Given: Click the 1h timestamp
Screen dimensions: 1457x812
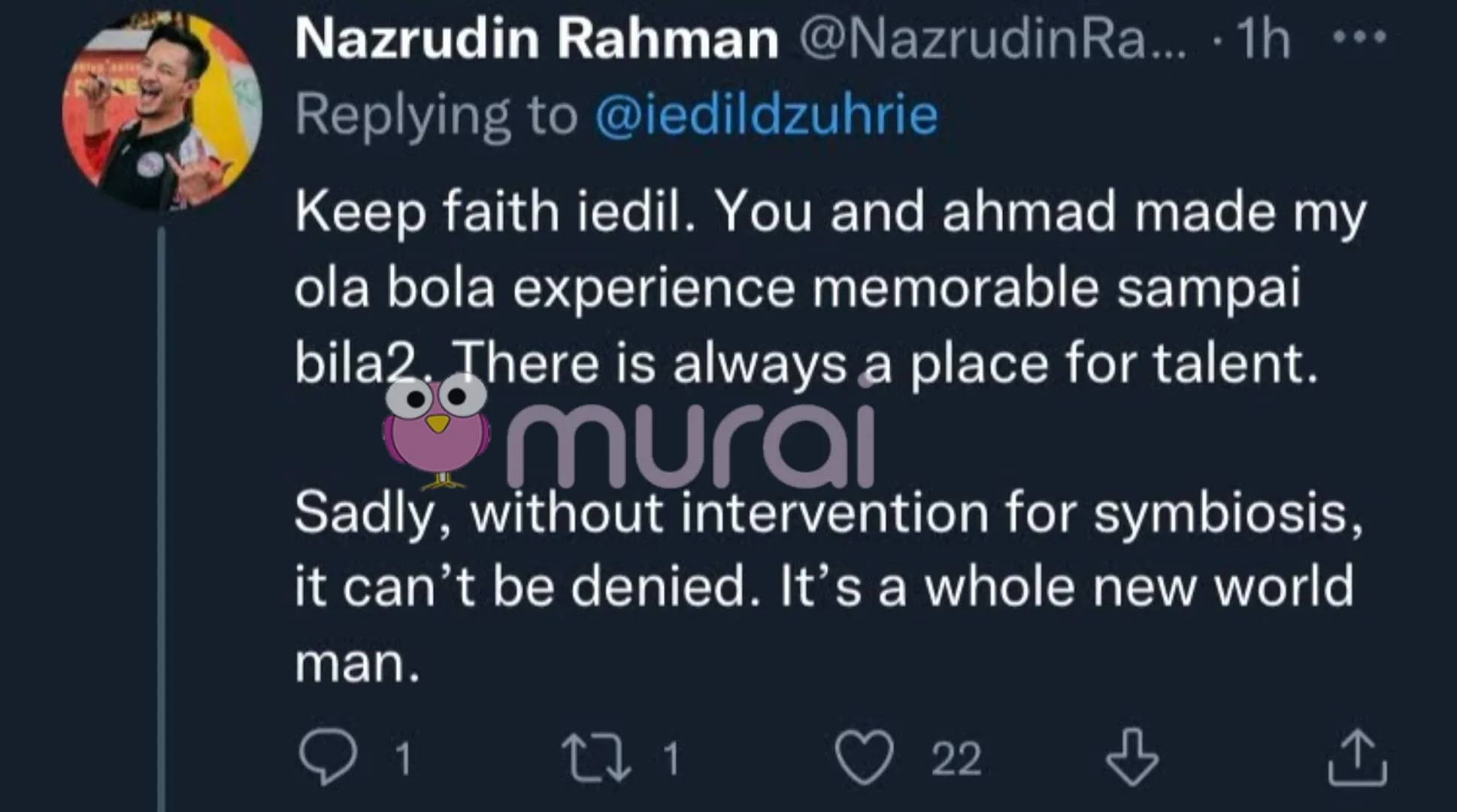Looking at the screenshot, I should click(x=1263, y=38).
